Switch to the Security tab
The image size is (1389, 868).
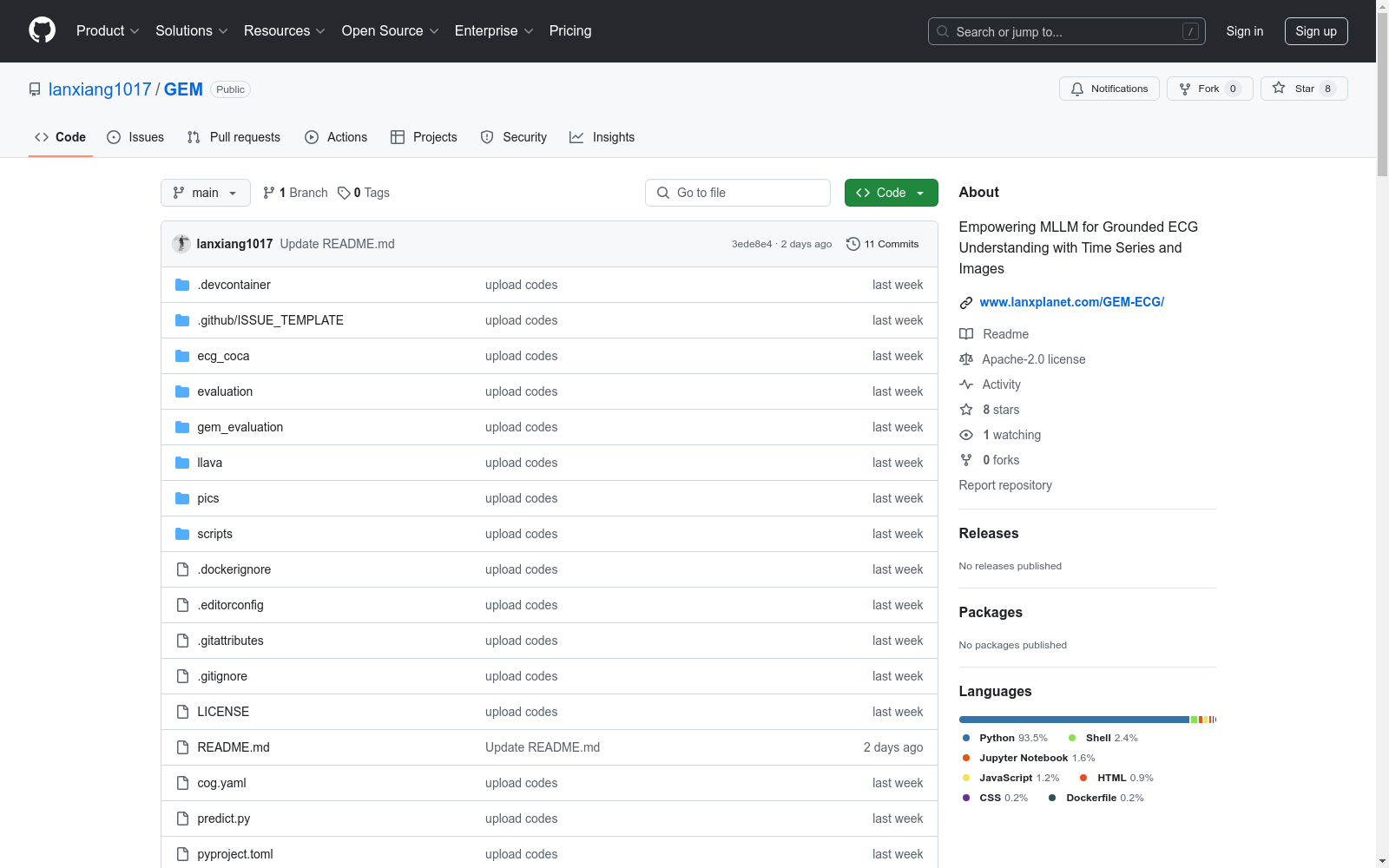[514, 137]
